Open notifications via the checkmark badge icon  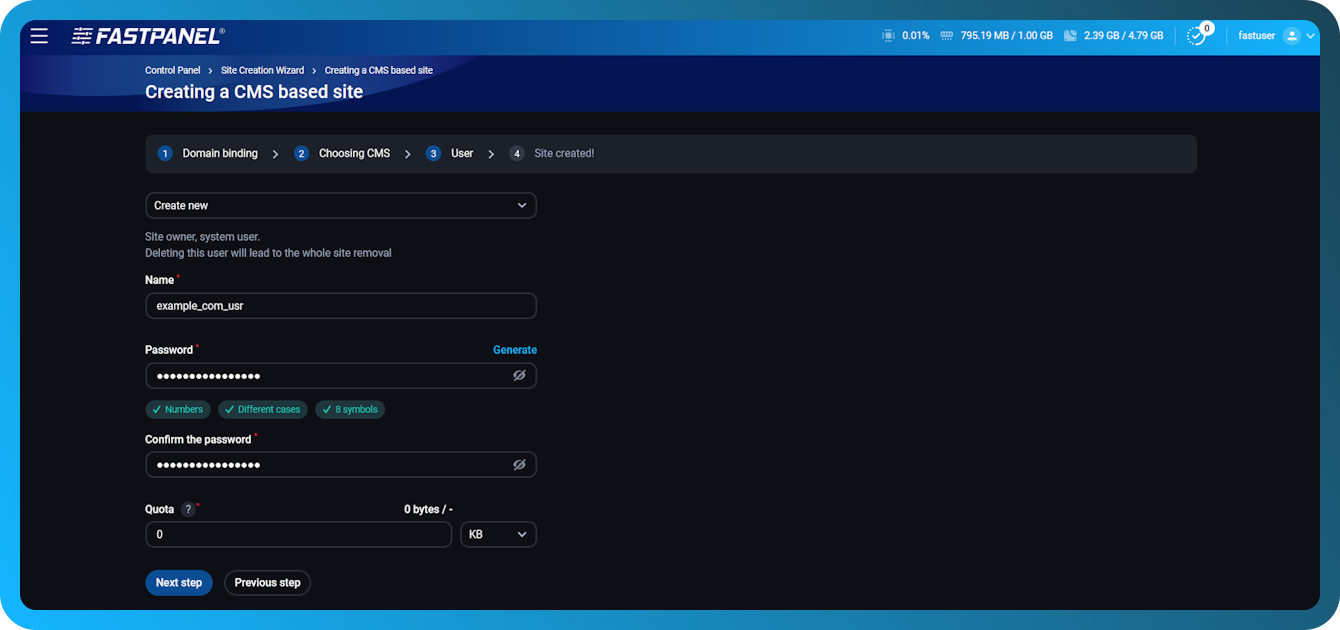[x=1196, y=34]
